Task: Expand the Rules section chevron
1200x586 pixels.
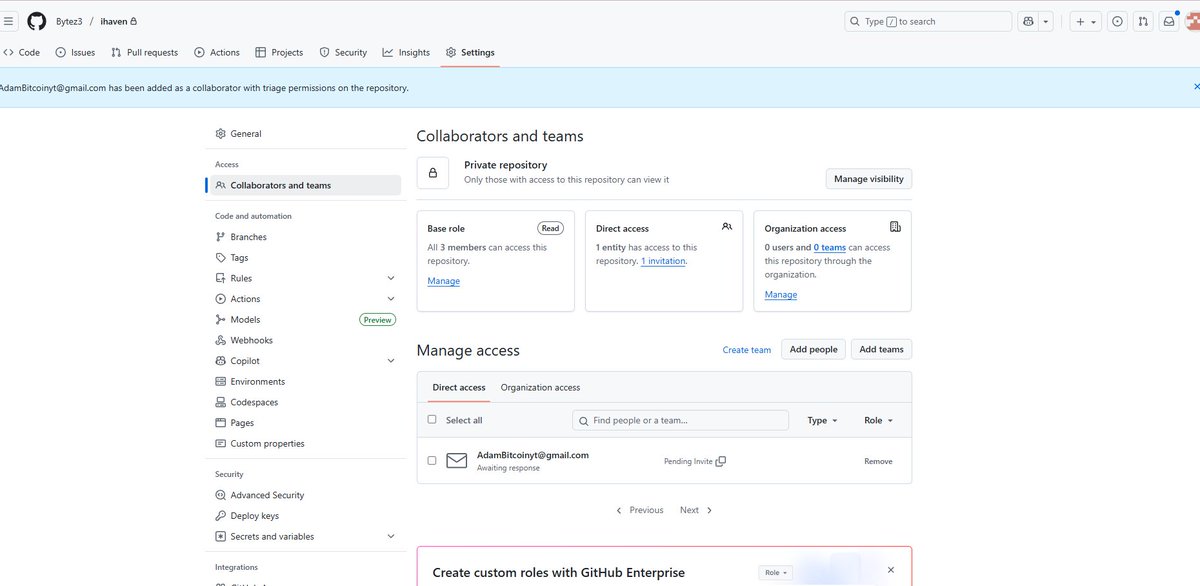Action: point(390,278)
